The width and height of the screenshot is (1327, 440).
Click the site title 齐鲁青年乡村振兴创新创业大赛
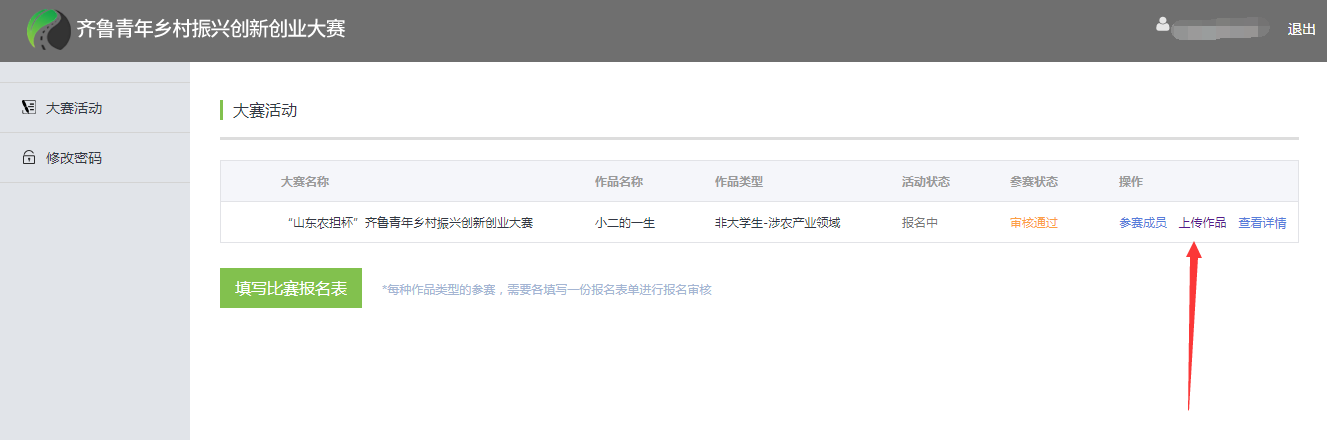click(211, 29)
